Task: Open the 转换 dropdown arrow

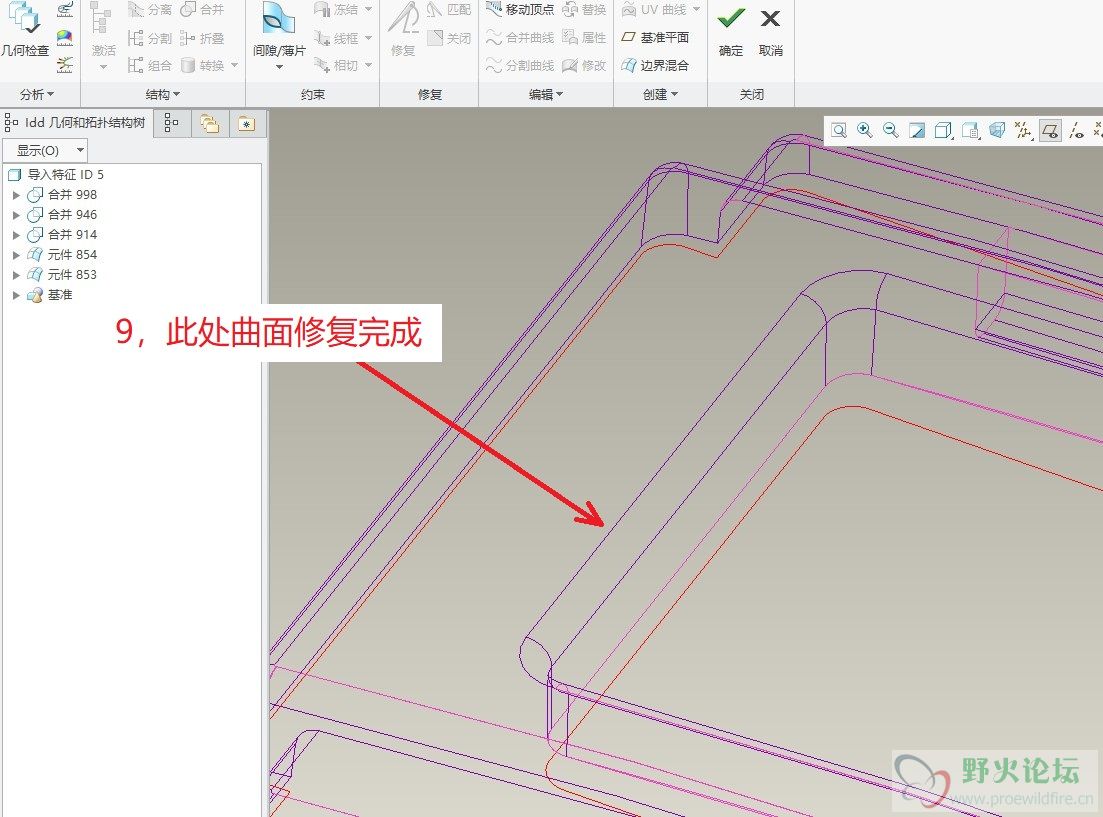Action: click(x=234, y=65)
